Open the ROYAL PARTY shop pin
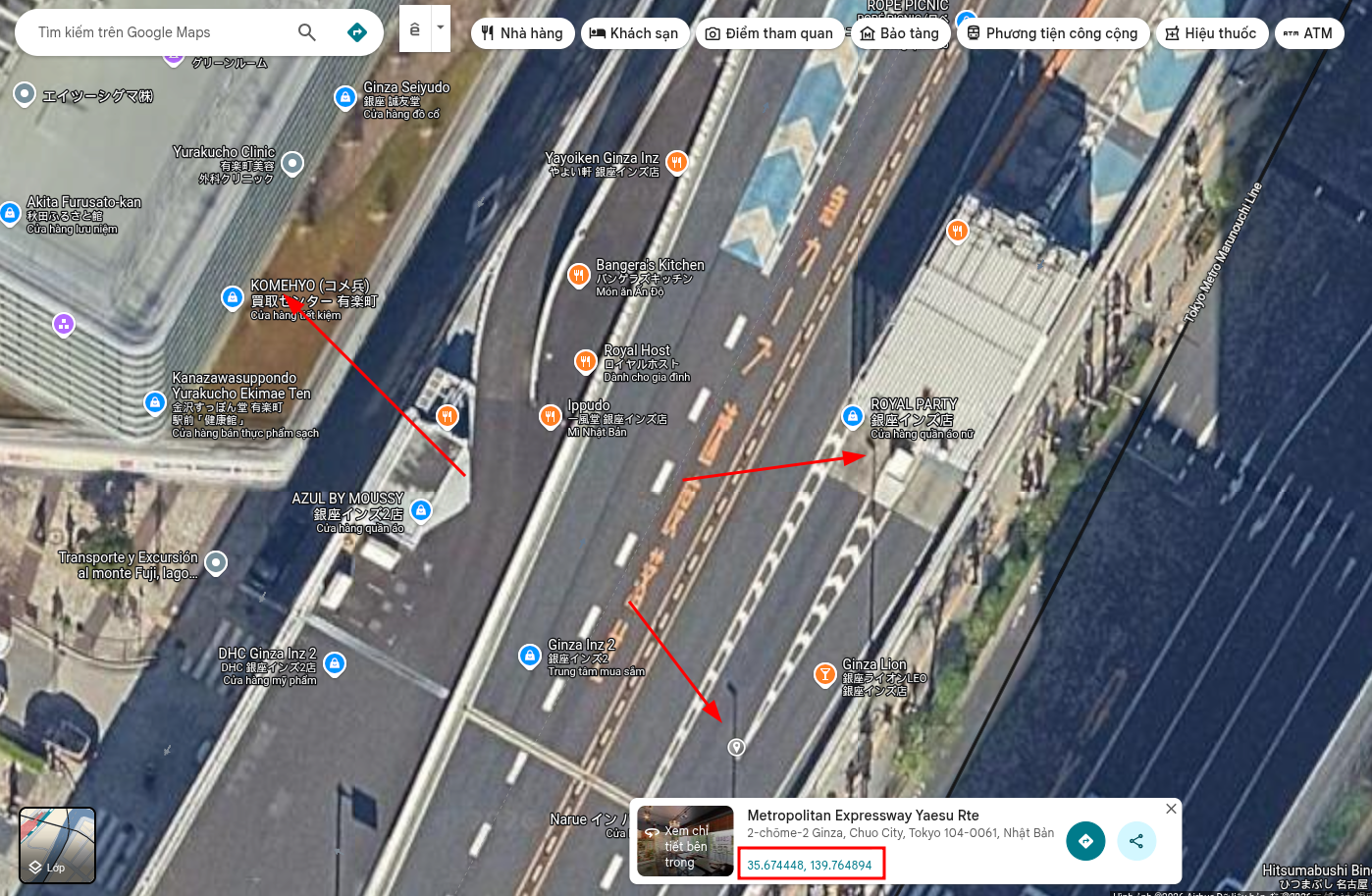Screen dimensions: 1372x896 [853, 416]
